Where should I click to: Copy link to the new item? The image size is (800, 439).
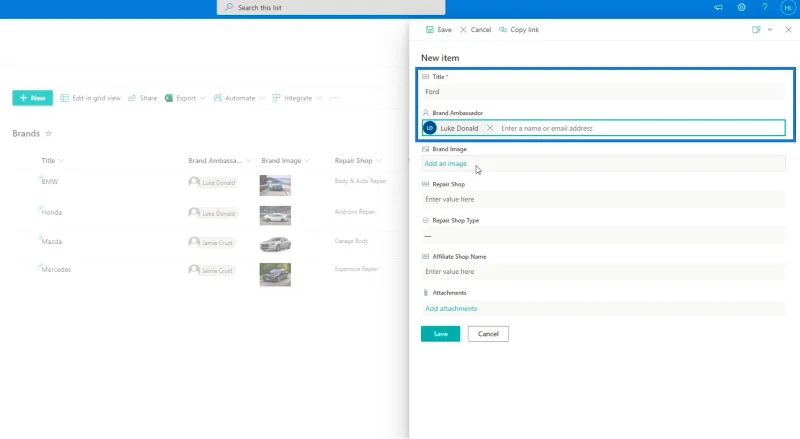point(519,30)
